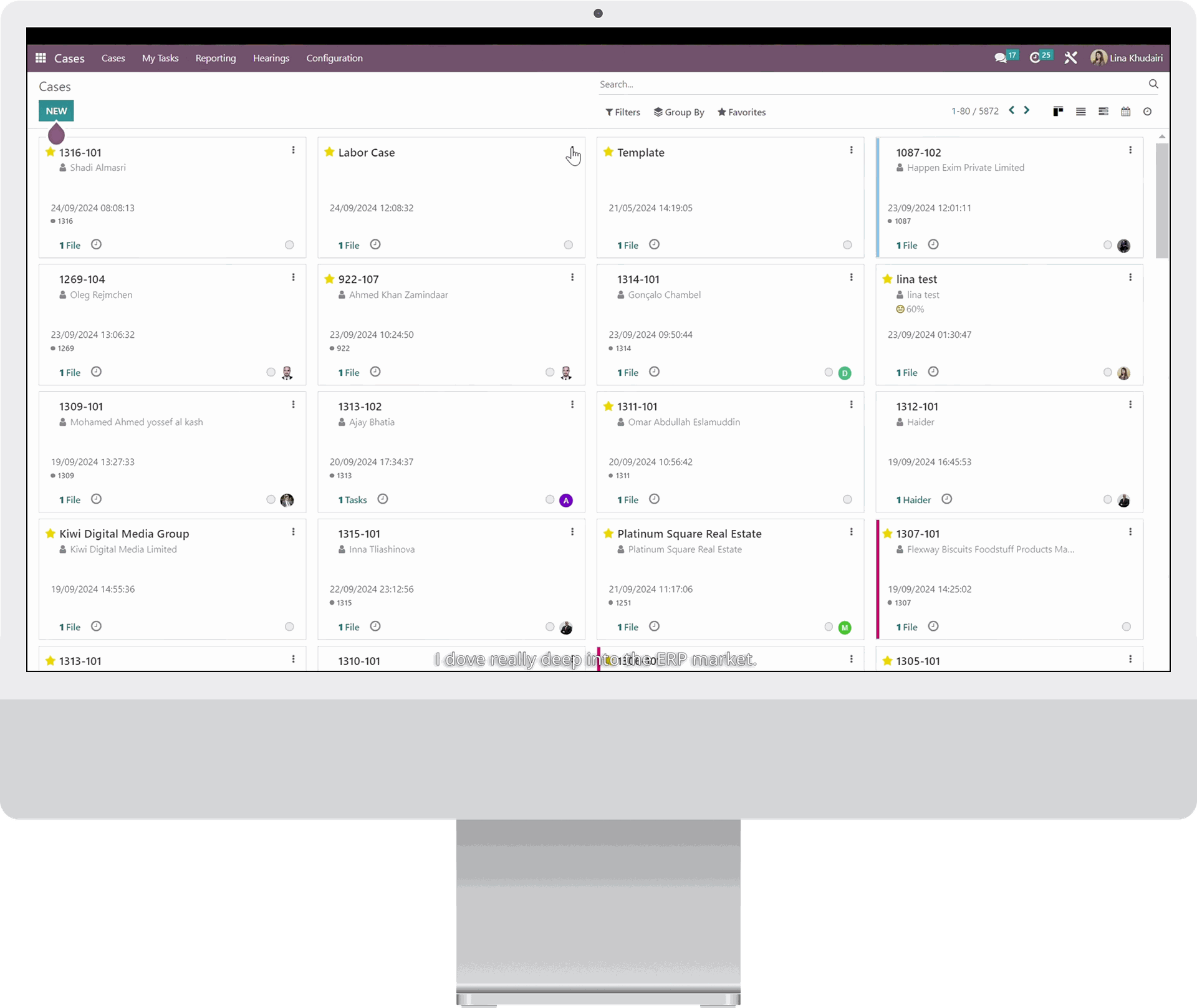
Task: Open the Reporting menu
Action: (x=216, y=58)
